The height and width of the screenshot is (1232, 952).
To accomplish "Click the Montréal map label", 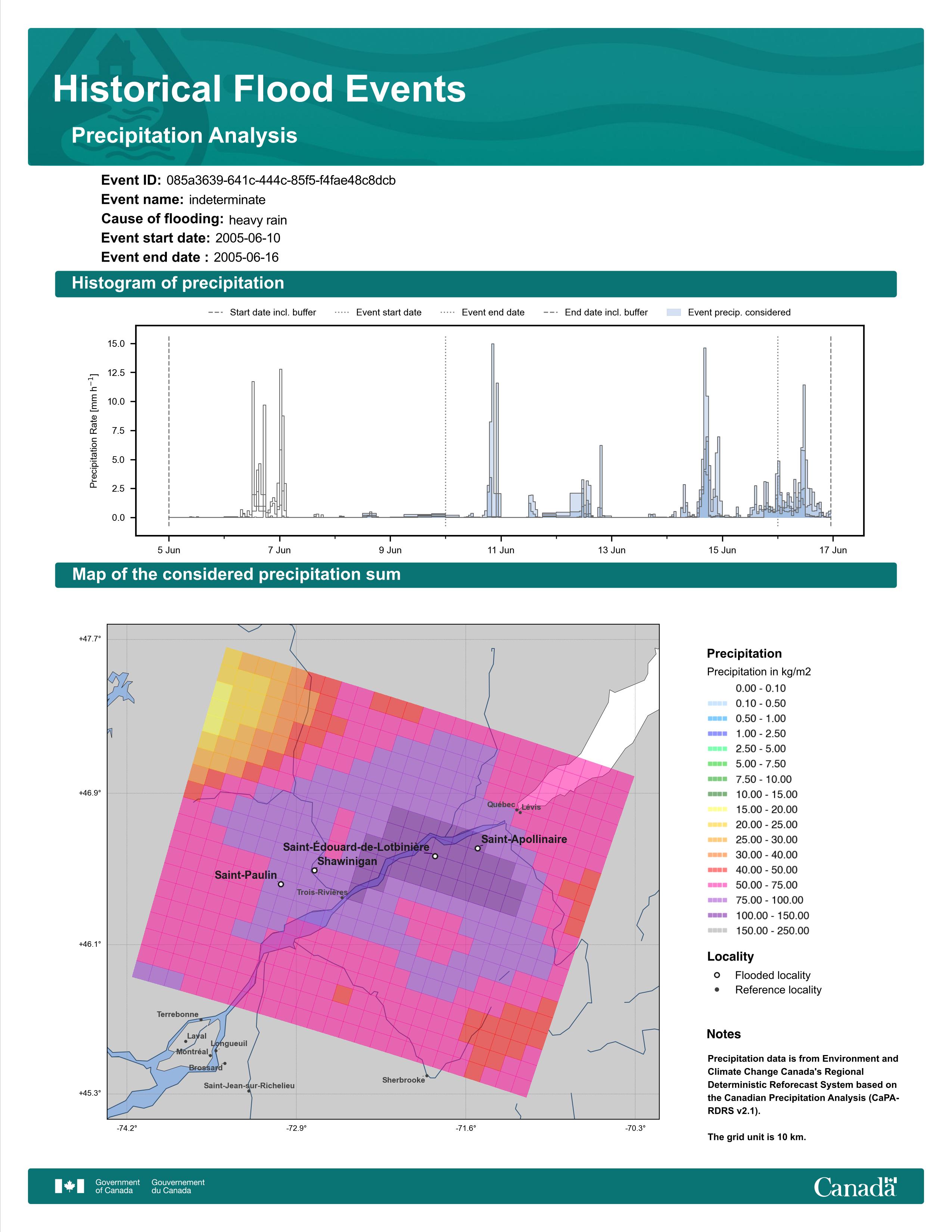I will pos(192,1051).
